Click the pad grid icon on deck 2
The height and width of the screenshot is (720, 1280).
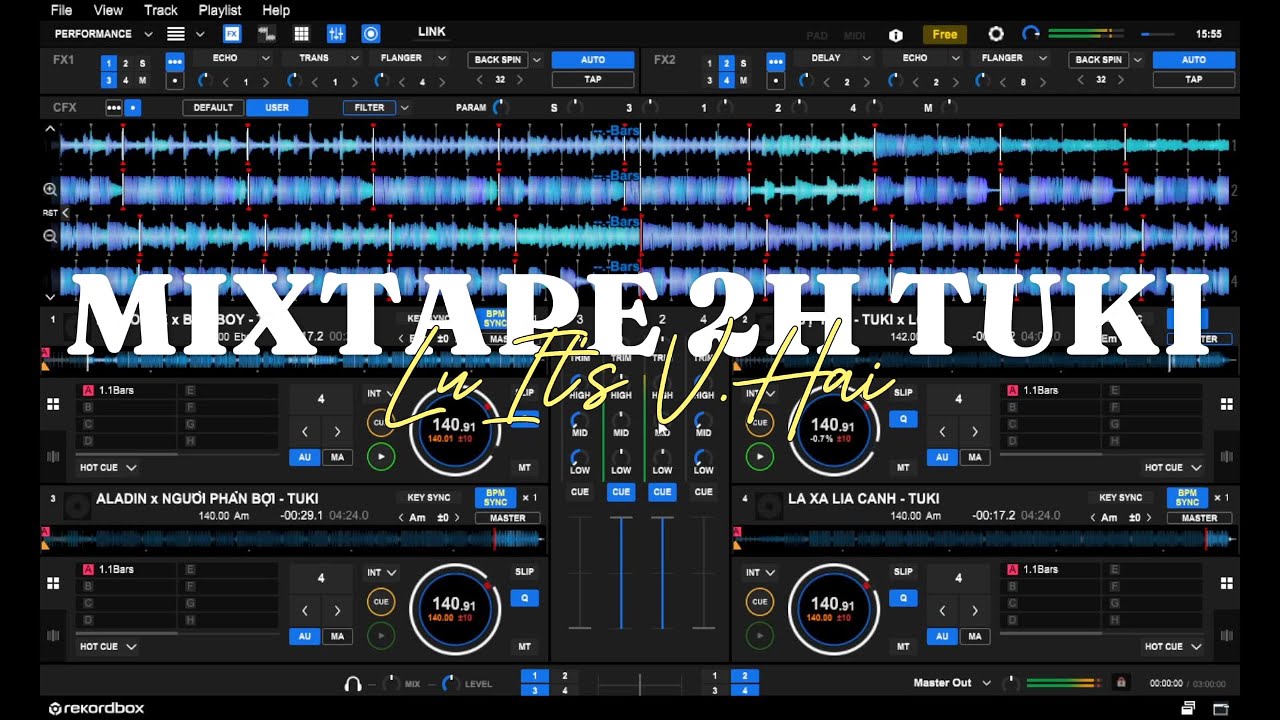pos(1226,404)
